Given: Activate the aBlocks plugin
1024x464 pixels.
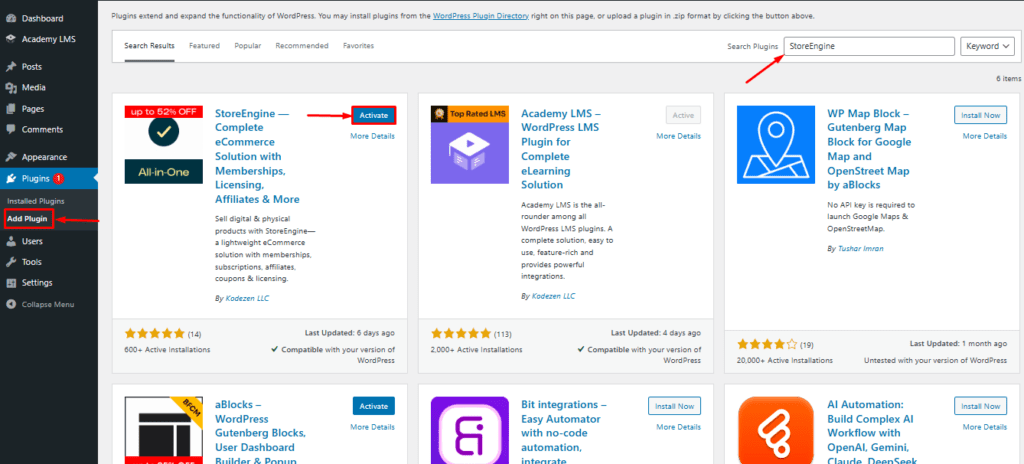Looking at the screenshot, I should pos(374,406).
